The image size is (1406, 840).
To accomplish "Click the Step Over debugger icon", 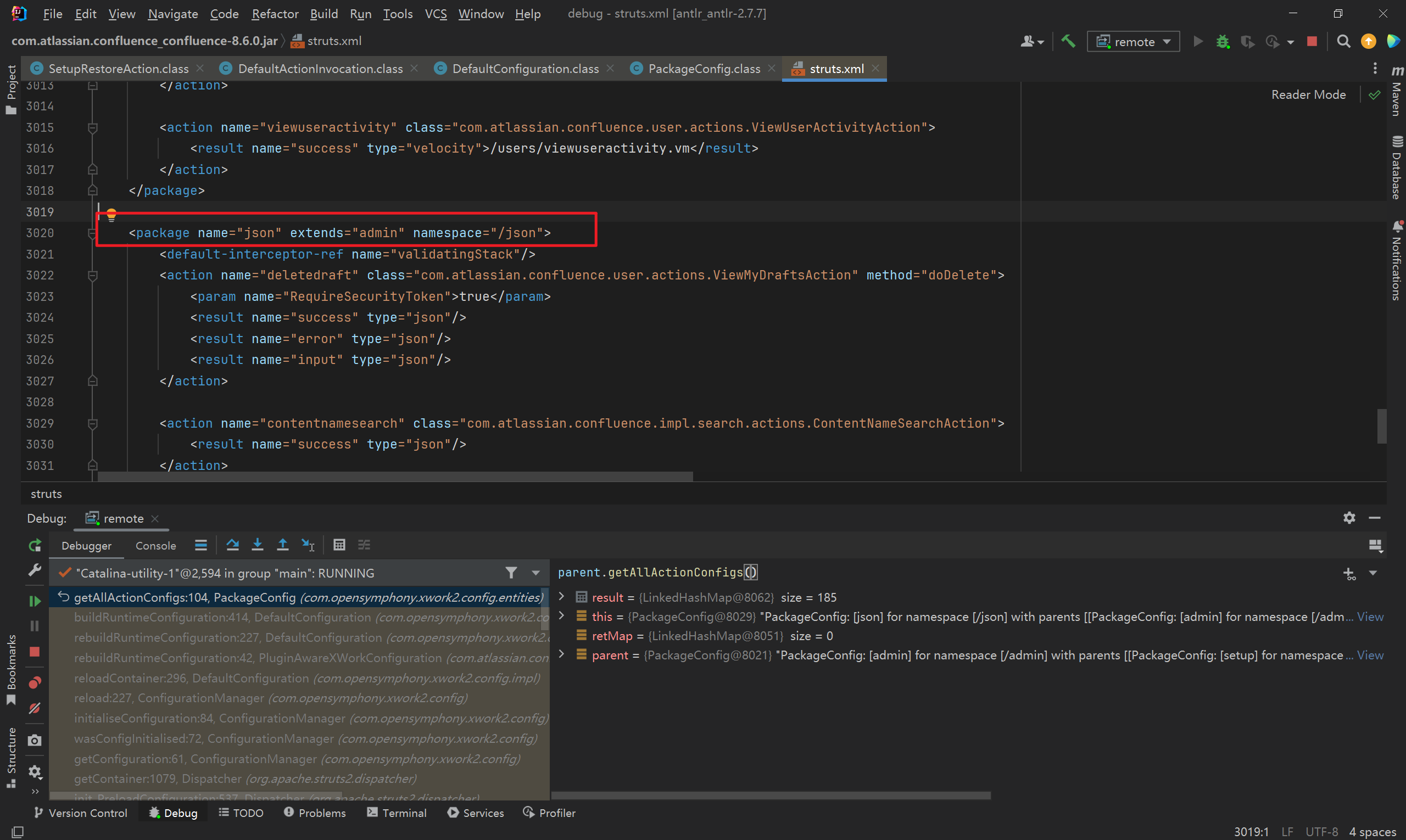I will click(233, 544).
